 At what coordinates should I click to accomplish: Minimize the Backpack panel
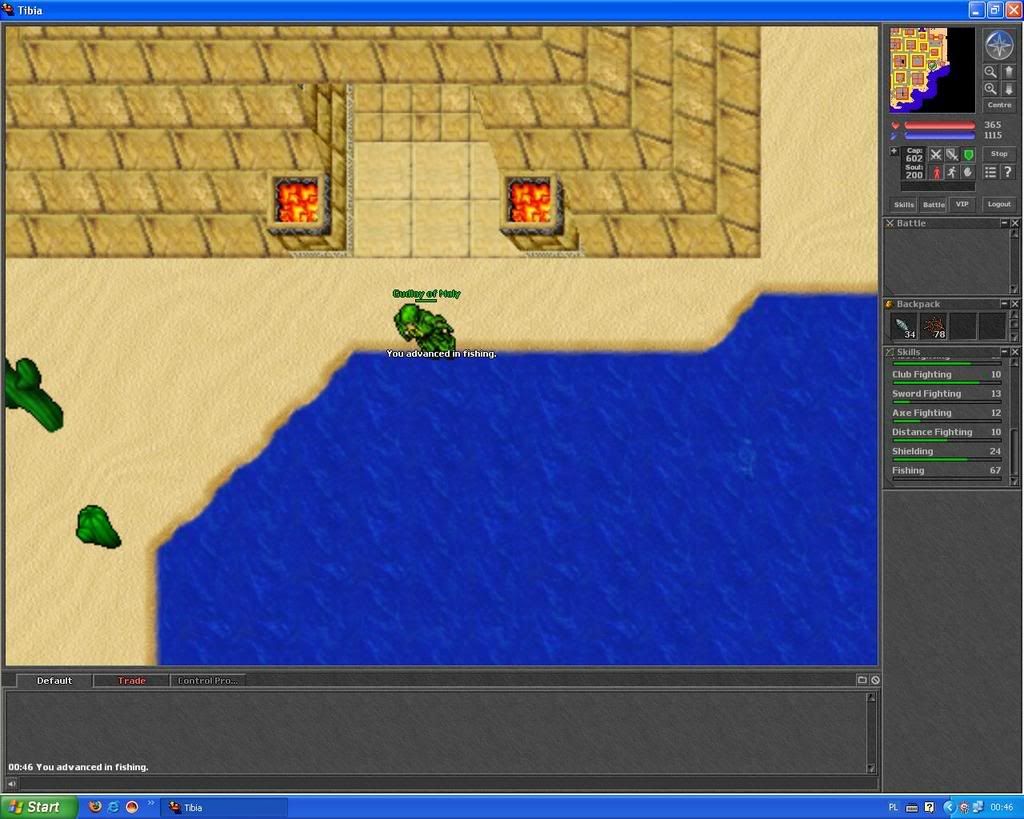point(1004,304)
